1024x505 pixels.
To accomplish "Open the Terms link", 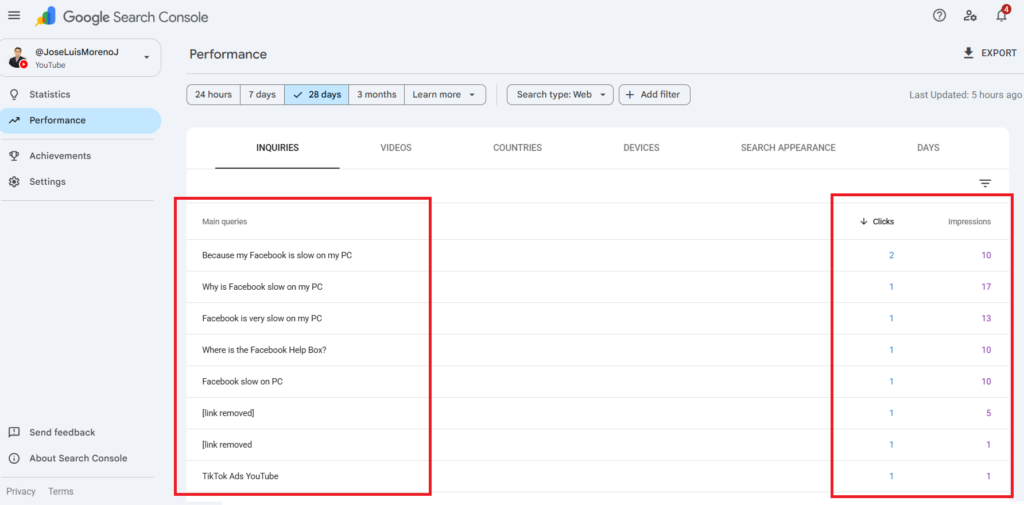I will 61,491.
